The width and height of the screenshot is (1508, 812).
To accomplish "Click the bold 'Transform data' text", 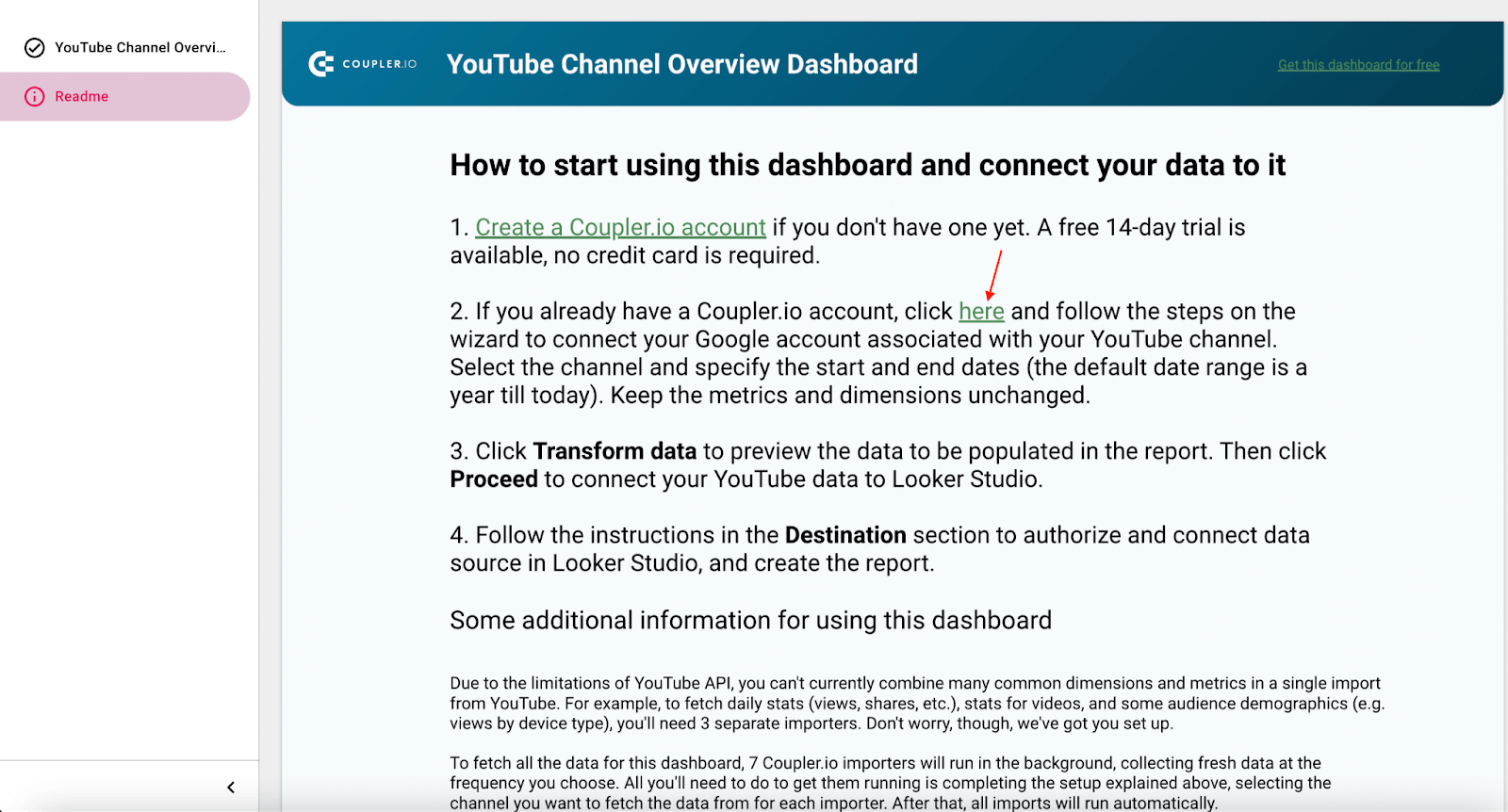I will 615,451.
